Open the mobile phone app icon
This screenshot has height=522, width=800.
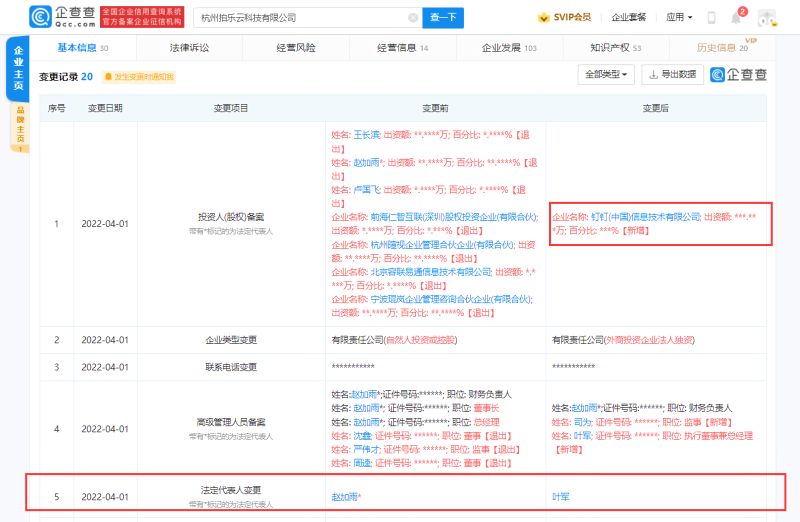pos(711,18)
